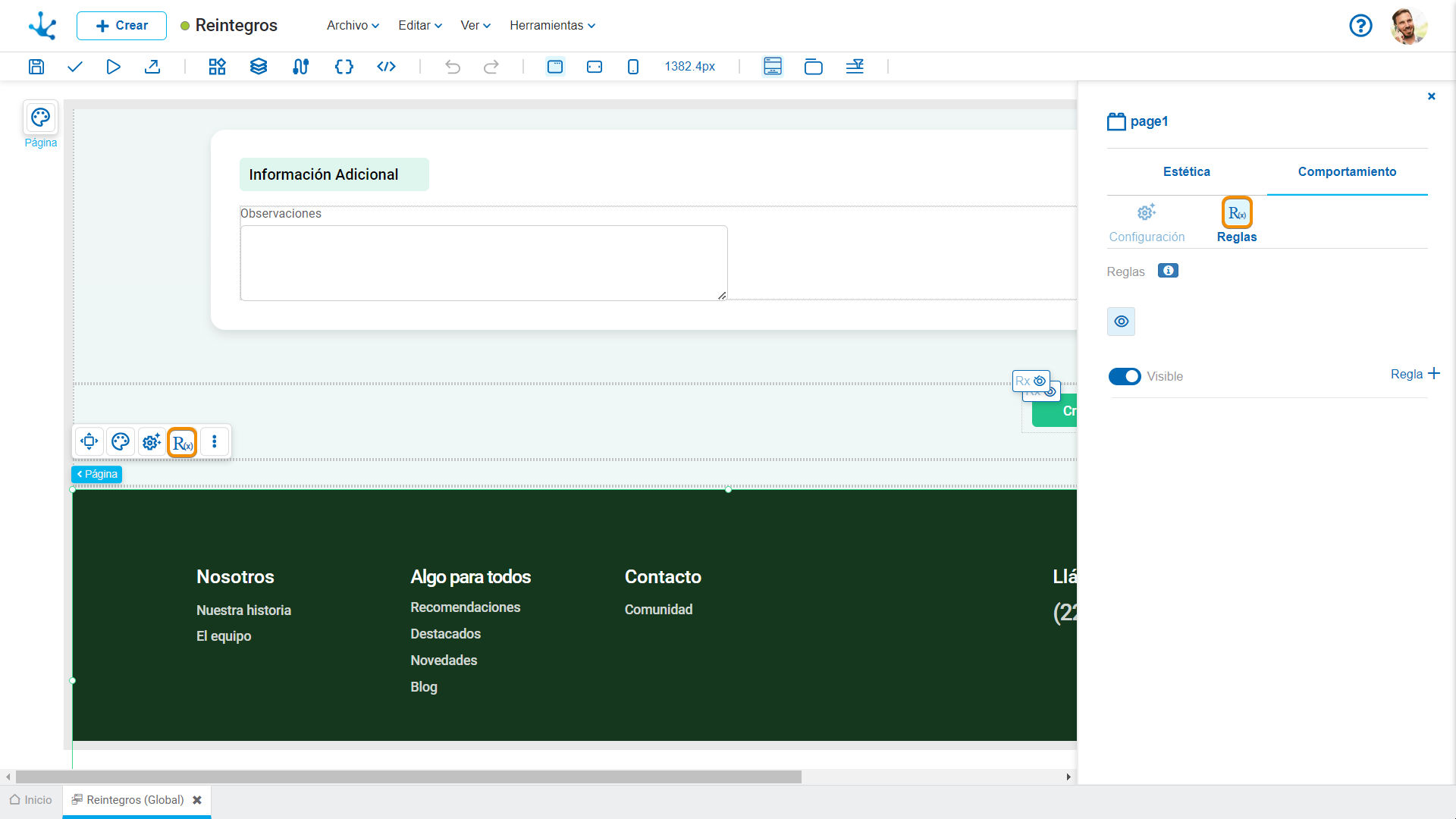Open the help question mark icon
Screen dimensions: 1456x819
1361,26
